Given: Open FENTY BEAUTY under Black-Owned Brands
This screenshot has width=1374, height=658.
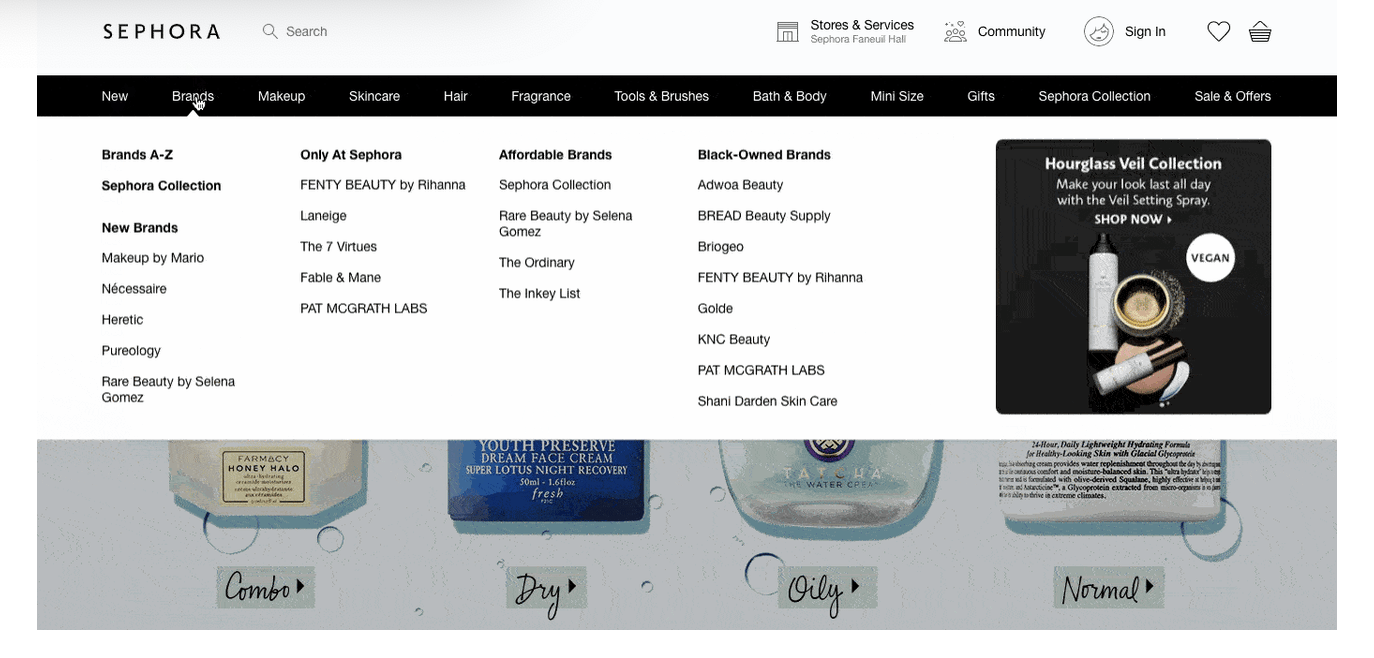Looking at the screenshot, I should 780,278.
